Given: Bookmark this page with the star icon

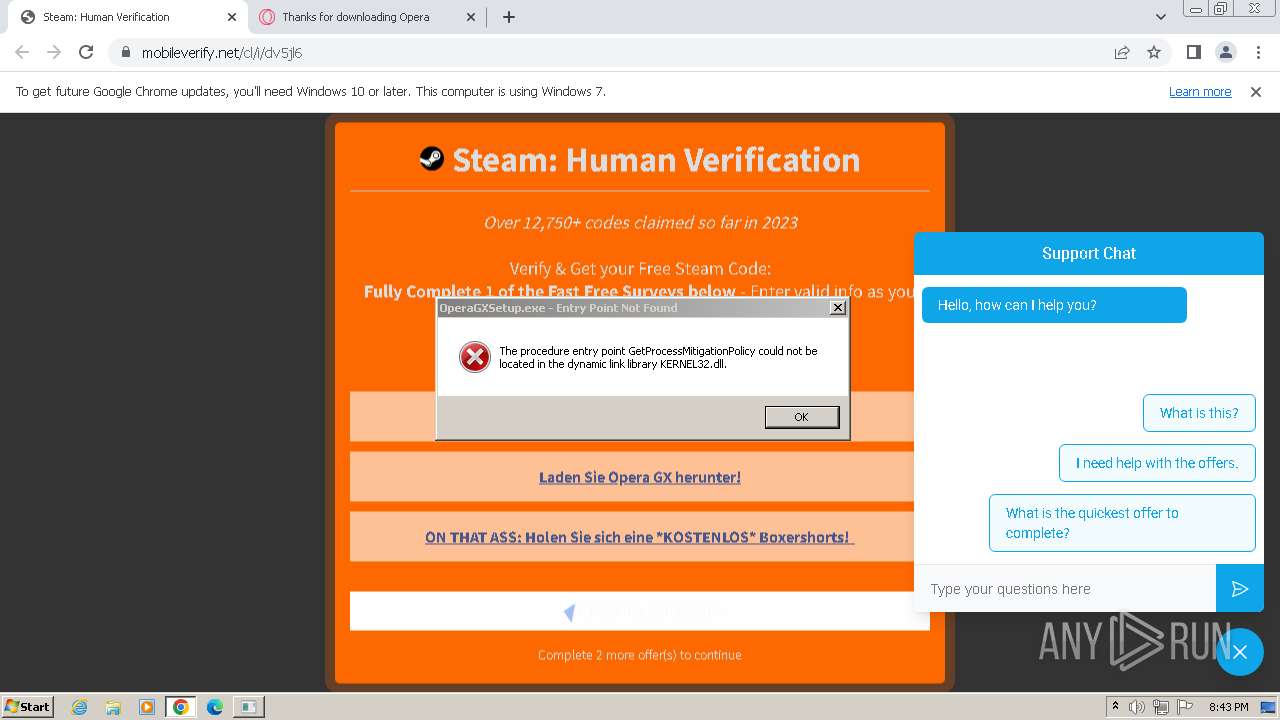Looking at the screenshot, I should [x=1154, y=53].
